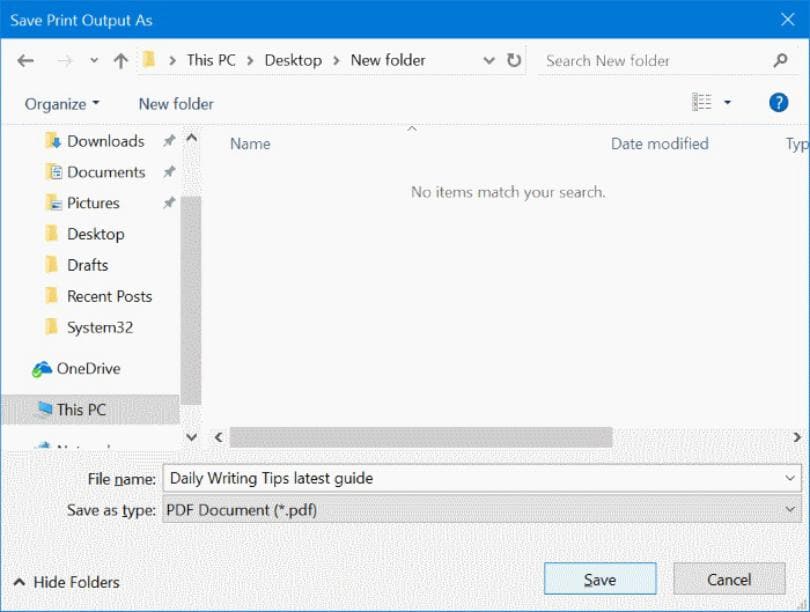Open the Save as type dropdown
Screen dimensions: 810x612
click(789, 510)
